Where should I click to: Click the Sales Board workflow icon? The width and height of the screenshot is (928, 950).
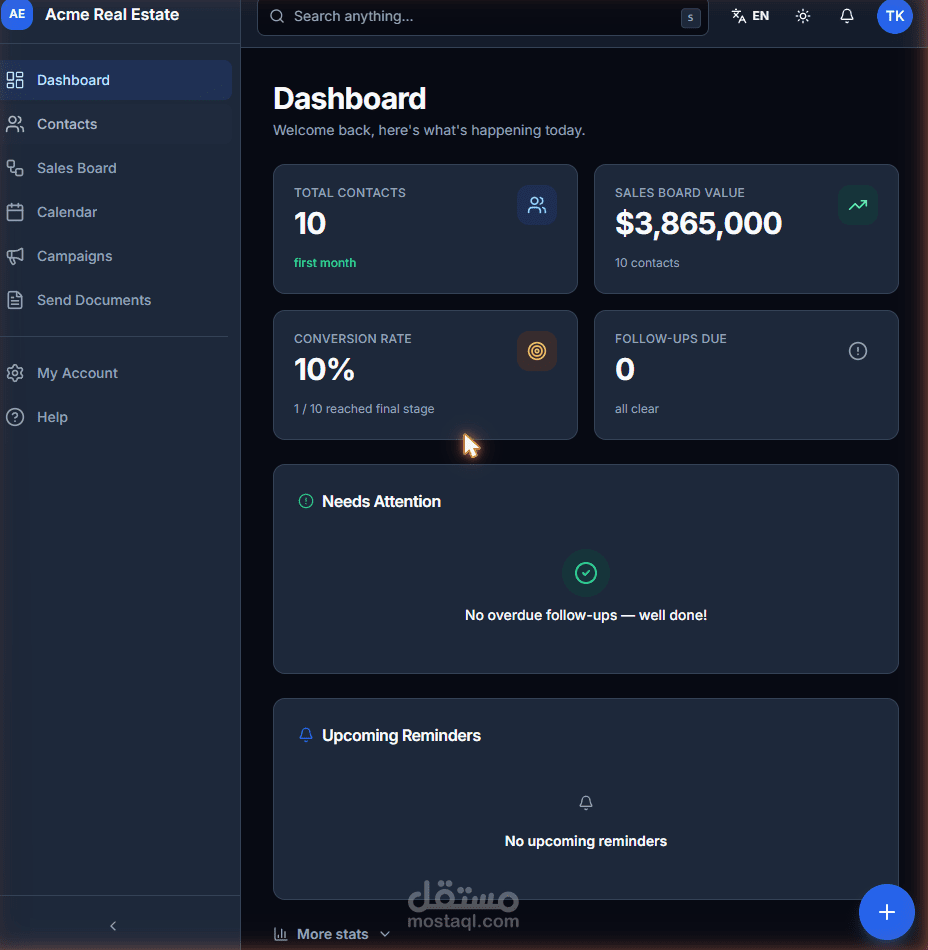pos(15,168)
